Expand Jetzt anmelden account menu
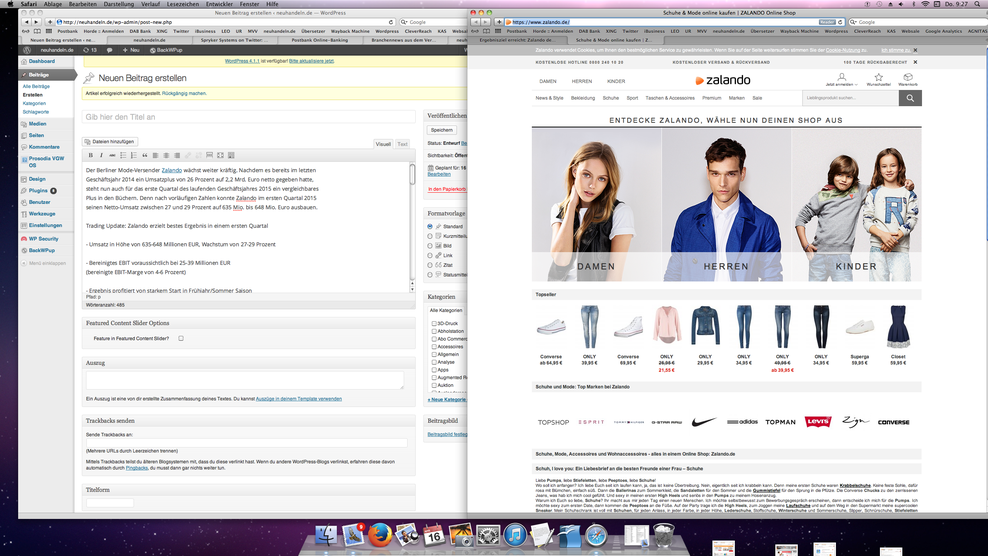Screen dimensions: 988x556 [841, 79]
